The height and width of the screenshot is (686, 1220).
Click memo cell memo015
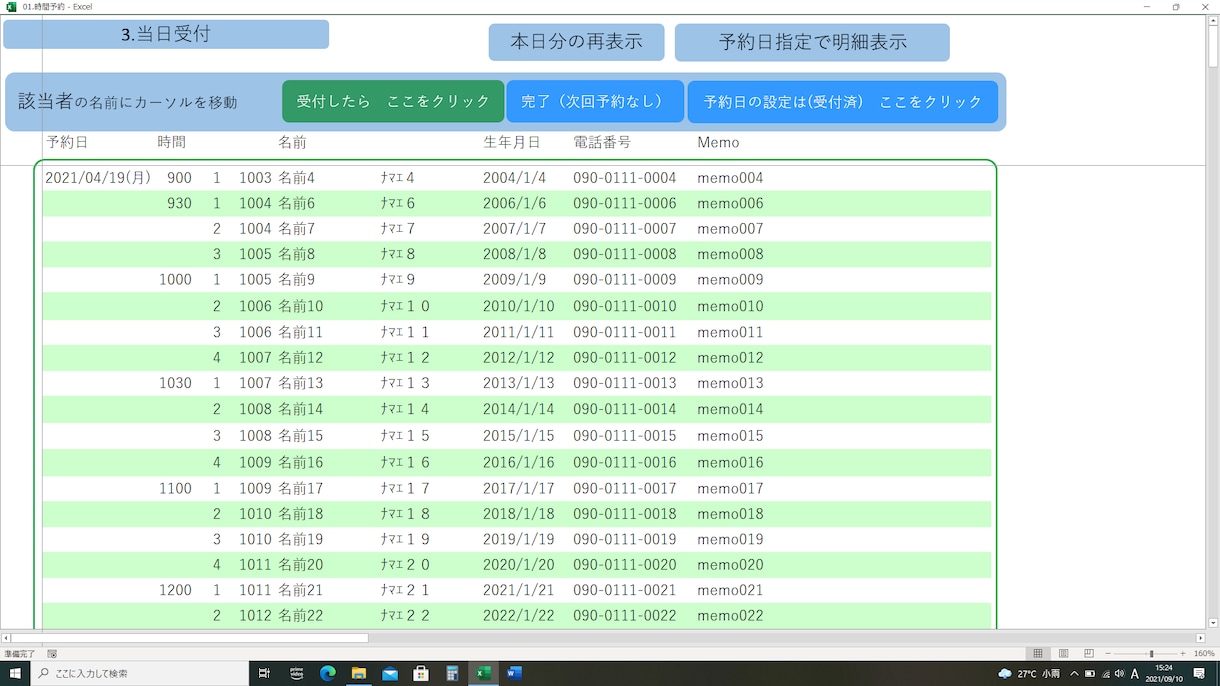[x=730, y=435]
